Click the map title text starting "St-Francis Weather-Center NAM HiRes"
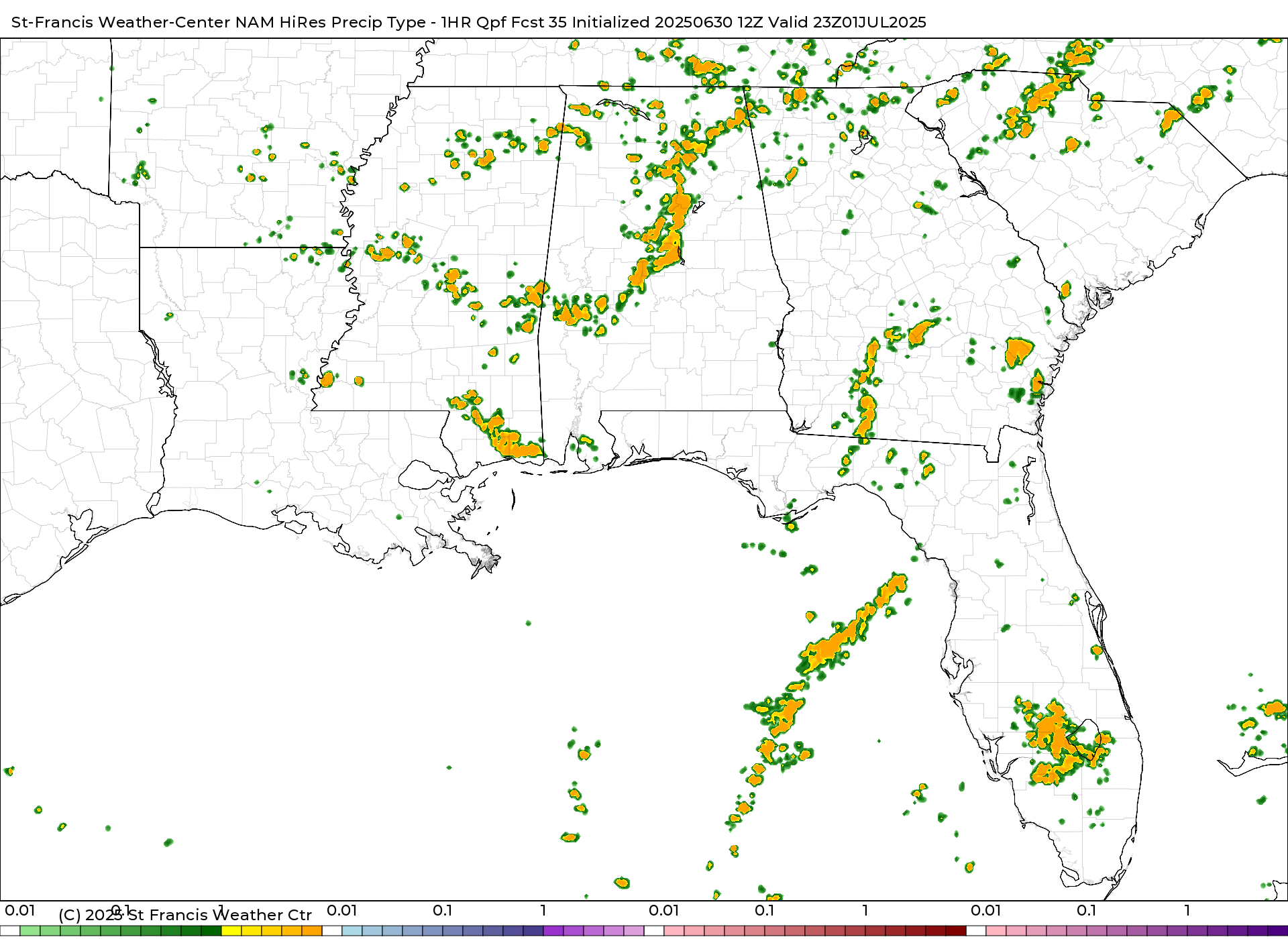Viewport: 1288px width, 939px height. [468, 22]
